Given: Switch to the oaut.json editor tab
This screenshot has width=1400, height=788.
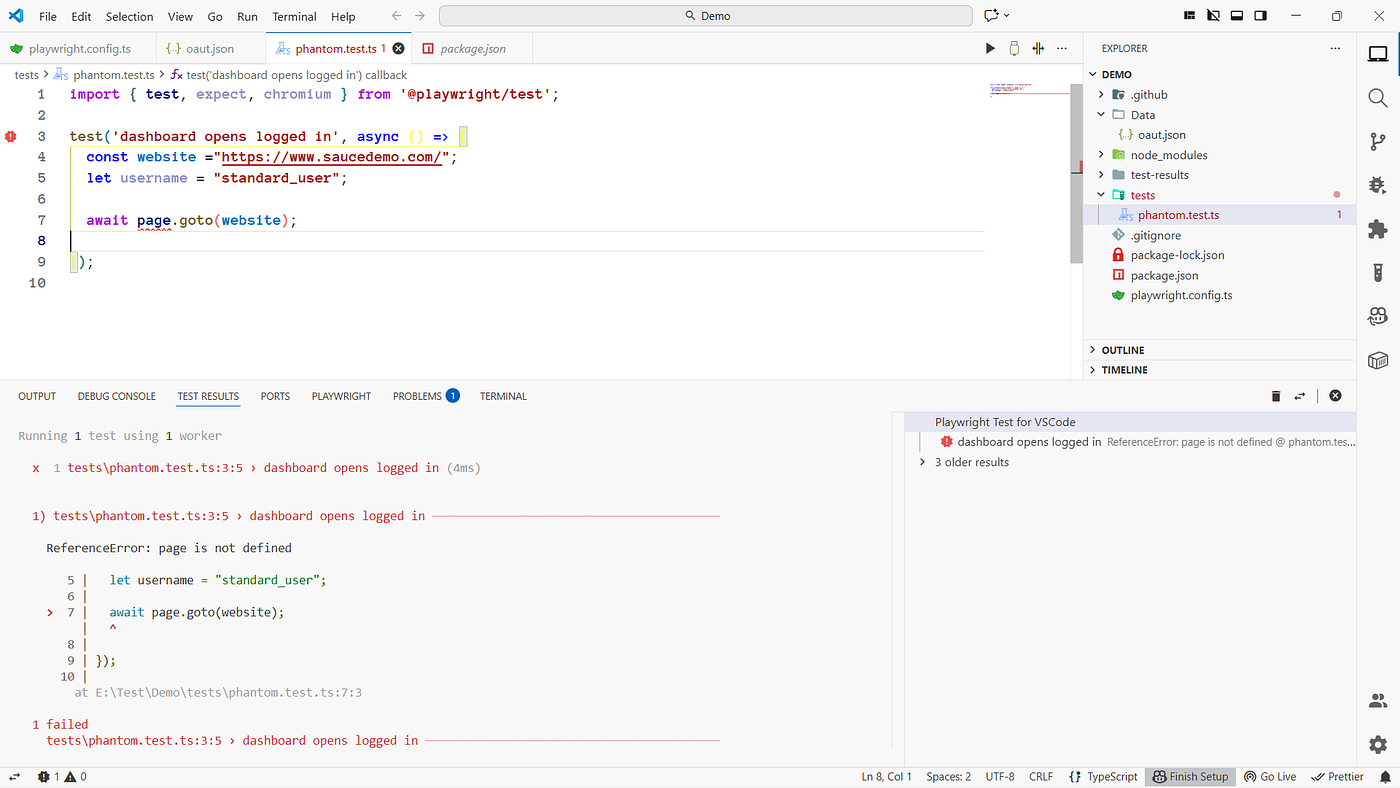Looking at the screenshot, I should 211,48.
